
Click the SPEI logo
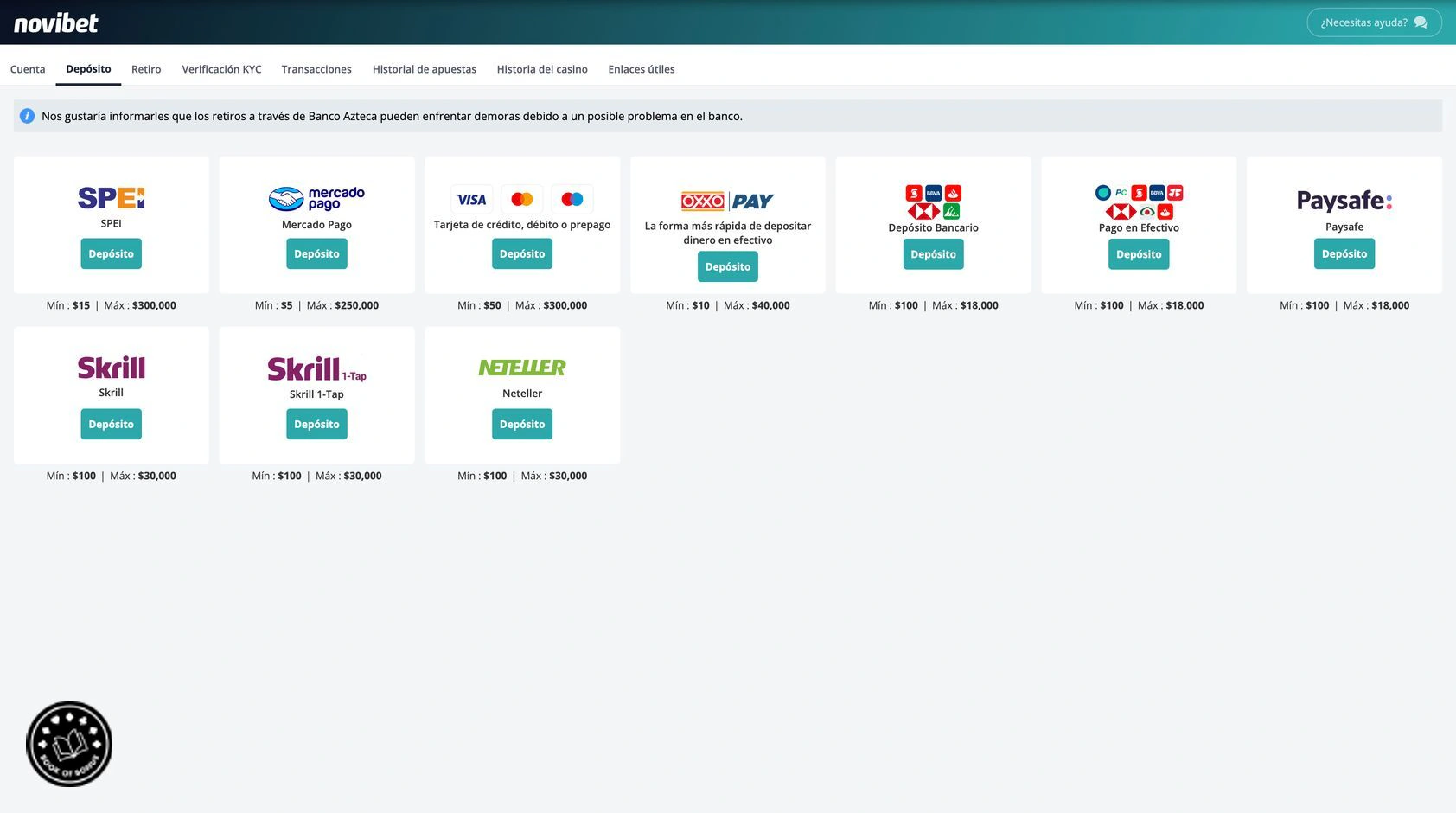click(112, 198)
